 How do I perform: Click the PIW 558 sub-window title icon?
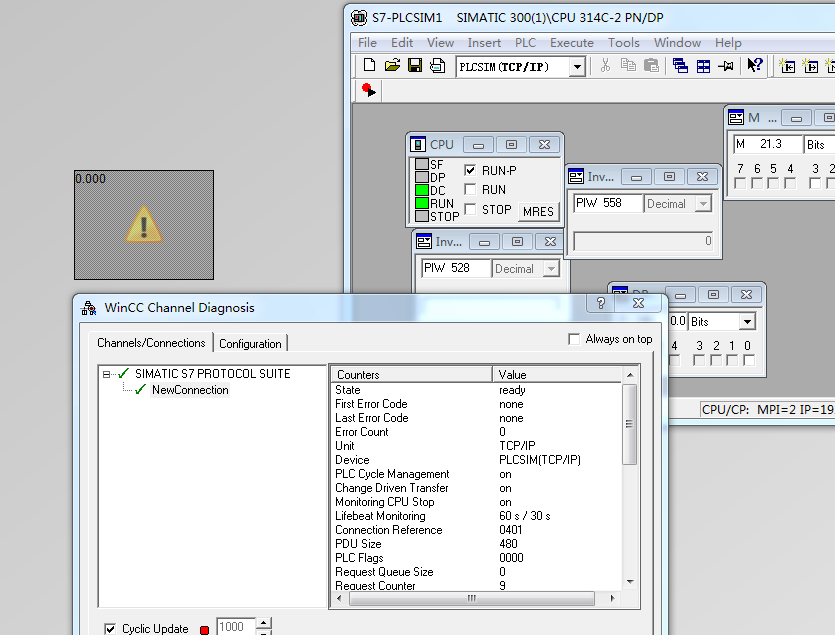pos(576,176)
